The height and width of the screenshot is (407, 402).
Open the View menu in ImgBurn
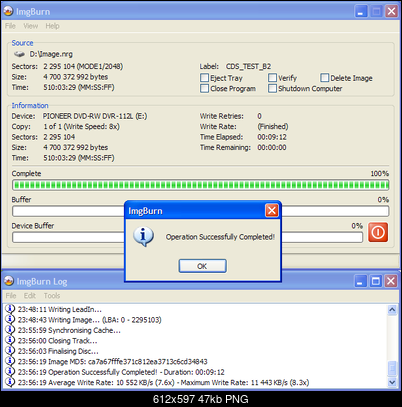coord(30,26)
